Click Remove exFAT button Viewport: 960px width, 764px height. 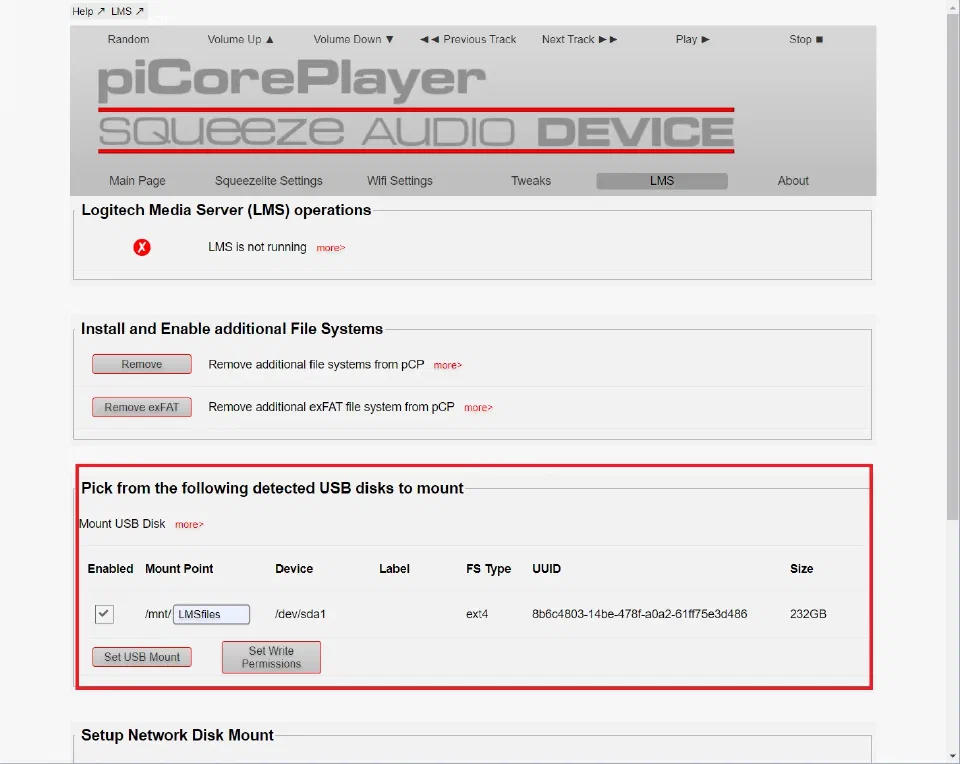click(x=141, y=407)
